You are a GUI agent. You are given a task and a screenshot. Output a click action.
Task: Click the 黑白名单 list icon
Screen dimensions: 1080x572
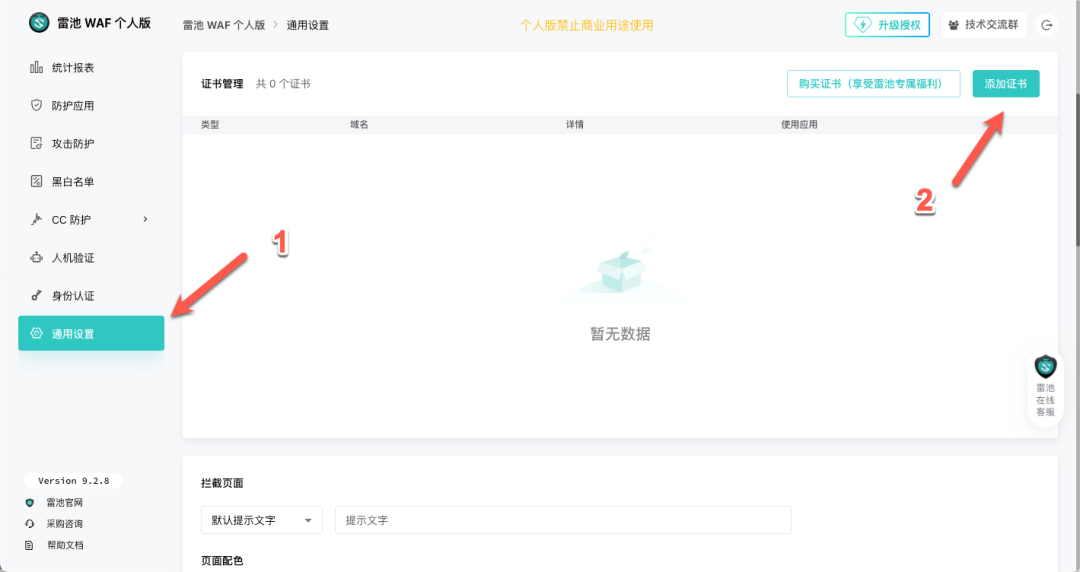click(x=37, y=181)
